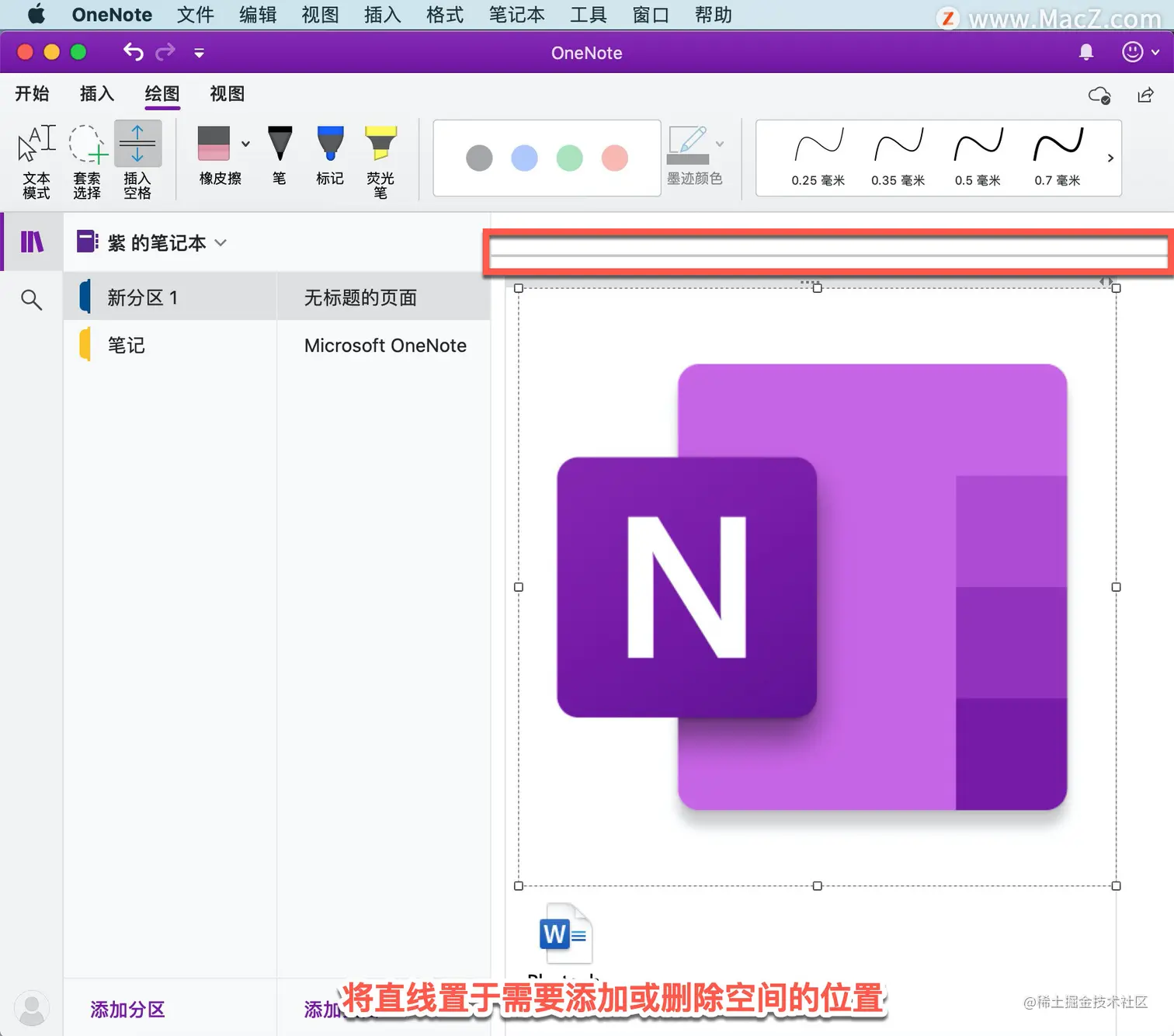Pick the blue 标记 marker tool
1174x1036 pixels.
[x=330, y=155]
